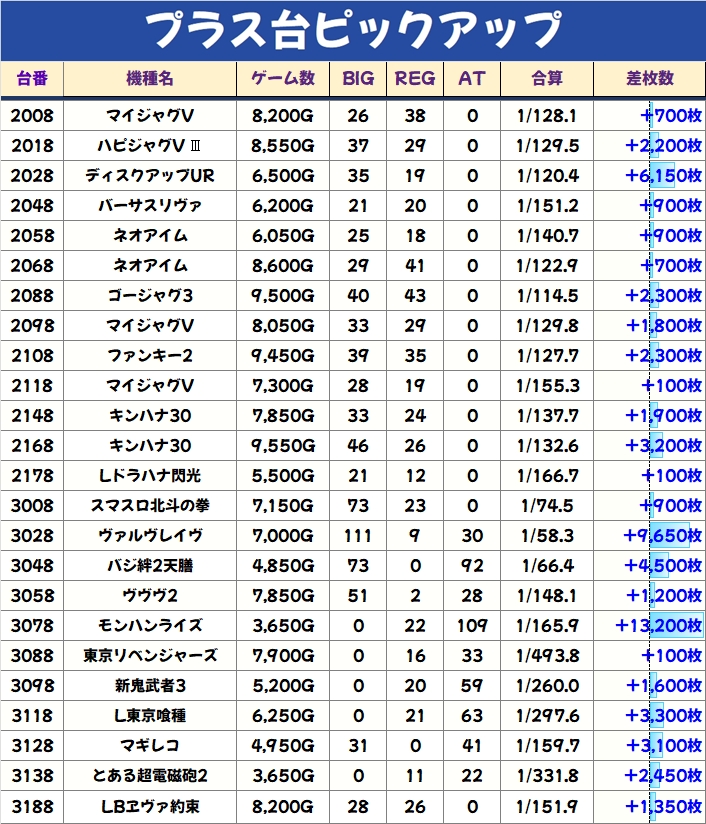Select the 東京リベンジャーズ row name
The width and height of the screenshot is (706, 824).
point(150,656)
